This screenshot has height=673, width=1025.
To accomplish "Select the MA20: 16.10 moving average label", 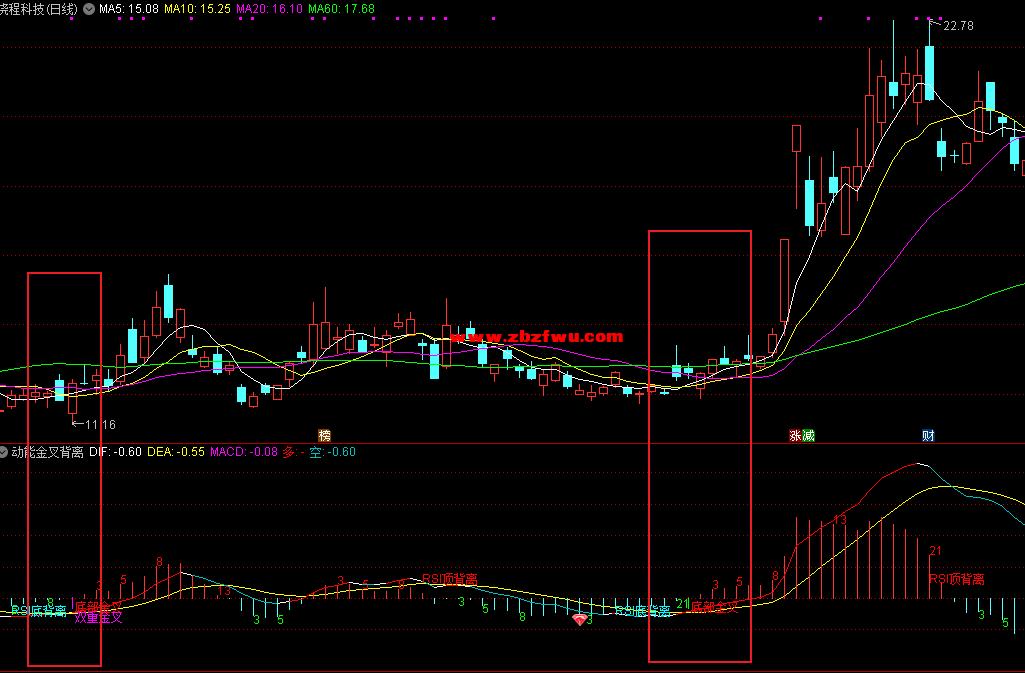I will point(269,9).
